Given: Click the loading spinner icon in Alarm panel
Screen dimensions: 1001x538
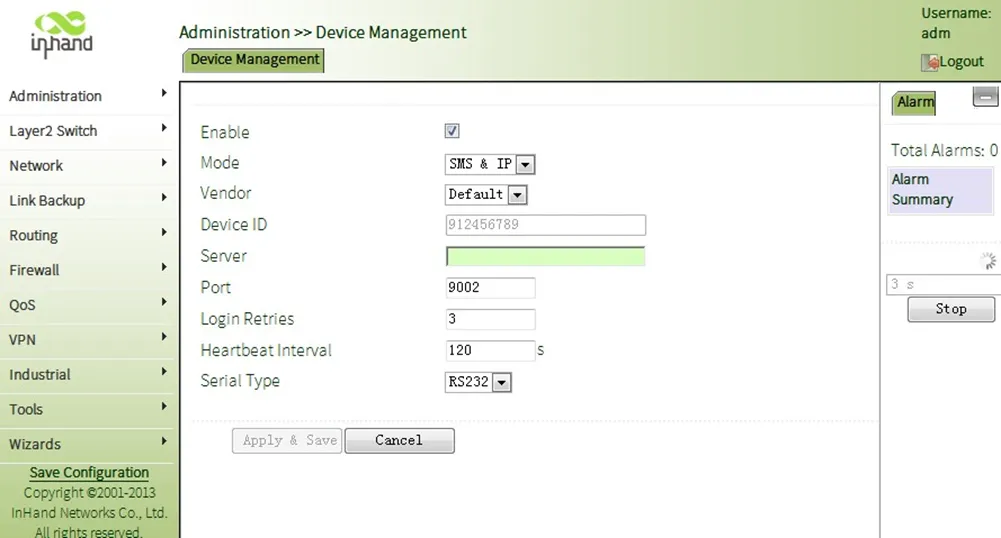Looking at the screenshot, I should (988, 260).
